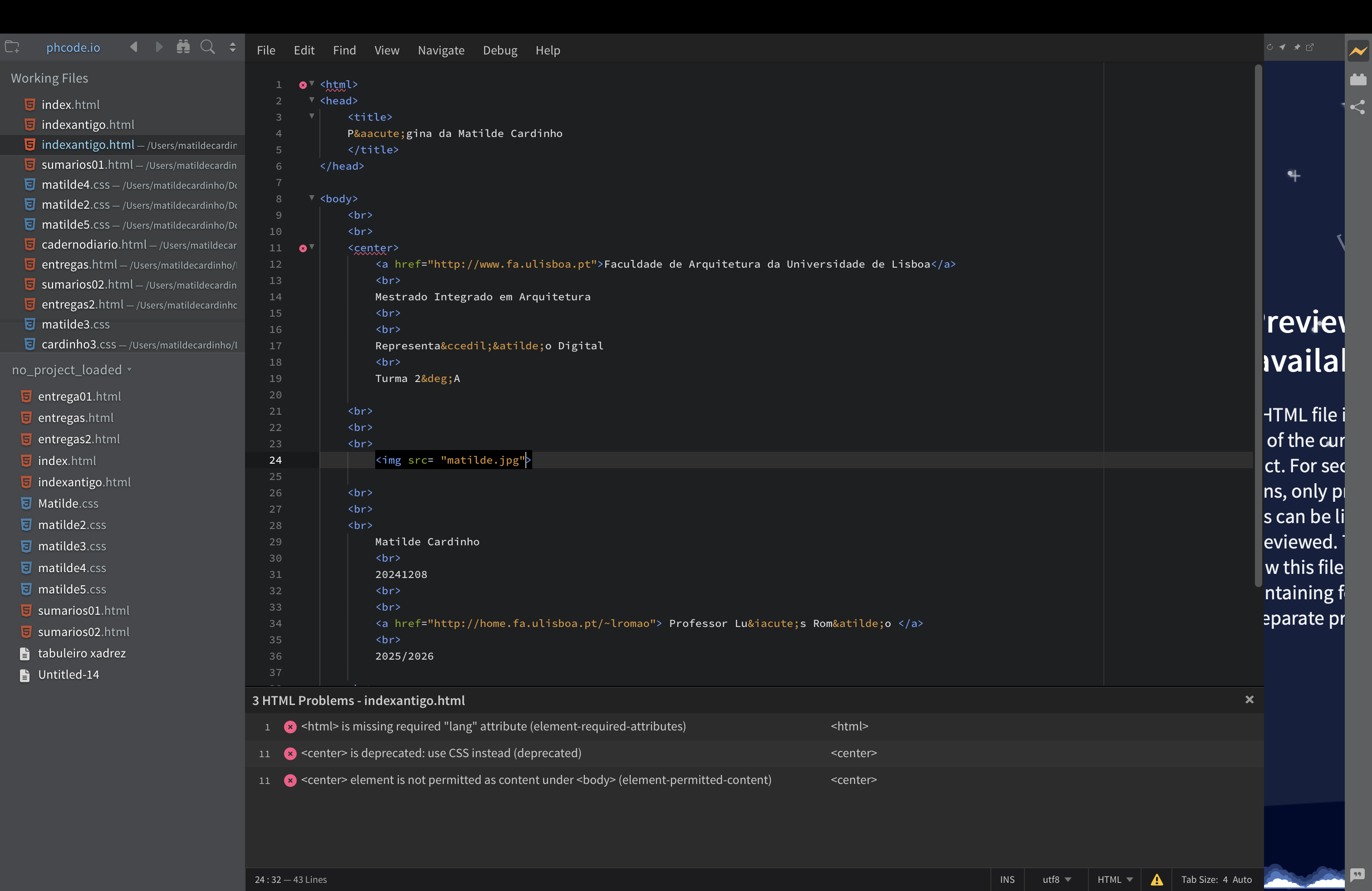Open the Navigate menu
The height and width of the screenshot is (891, 1372).
pos(441,50)
